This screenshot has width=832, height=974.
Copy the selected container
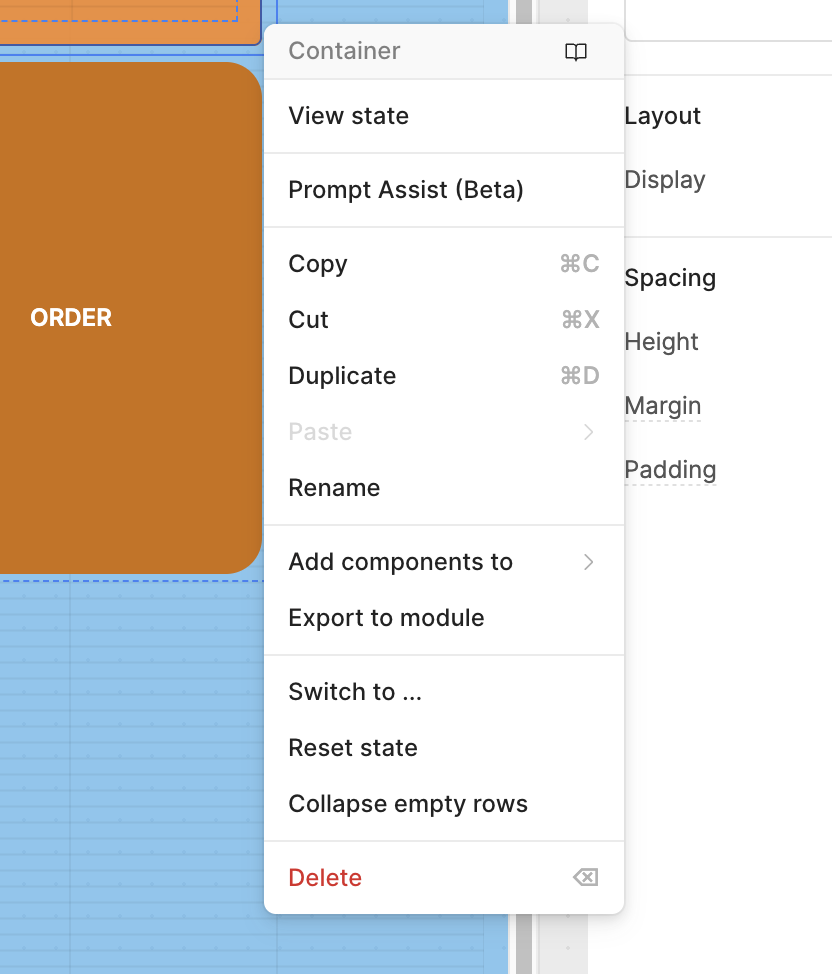point(318,264)
